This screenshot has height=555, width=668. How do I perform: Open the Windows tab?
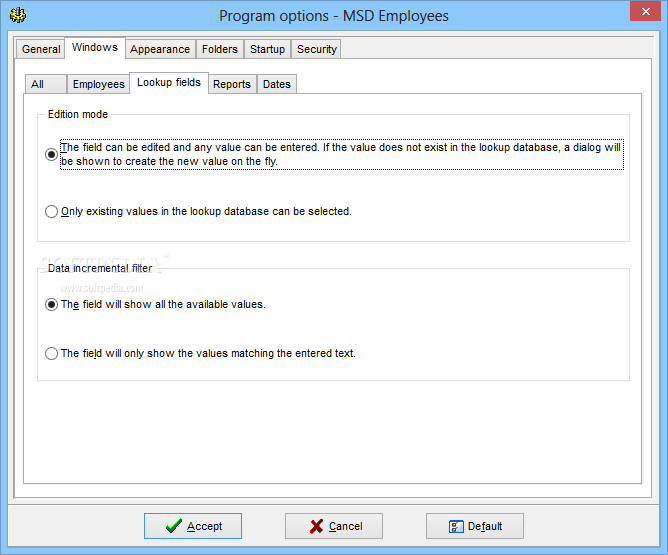pyautogui.click(x=95, y=47)
